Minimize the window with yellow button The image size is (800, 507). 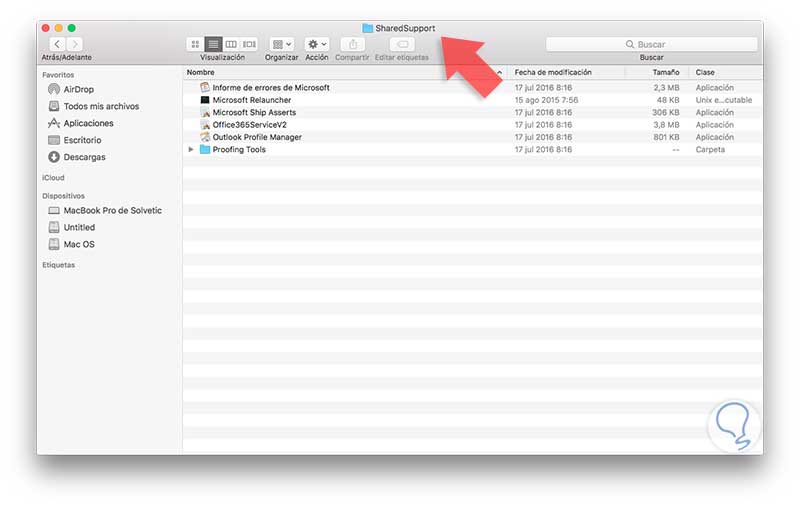(59, 28)
